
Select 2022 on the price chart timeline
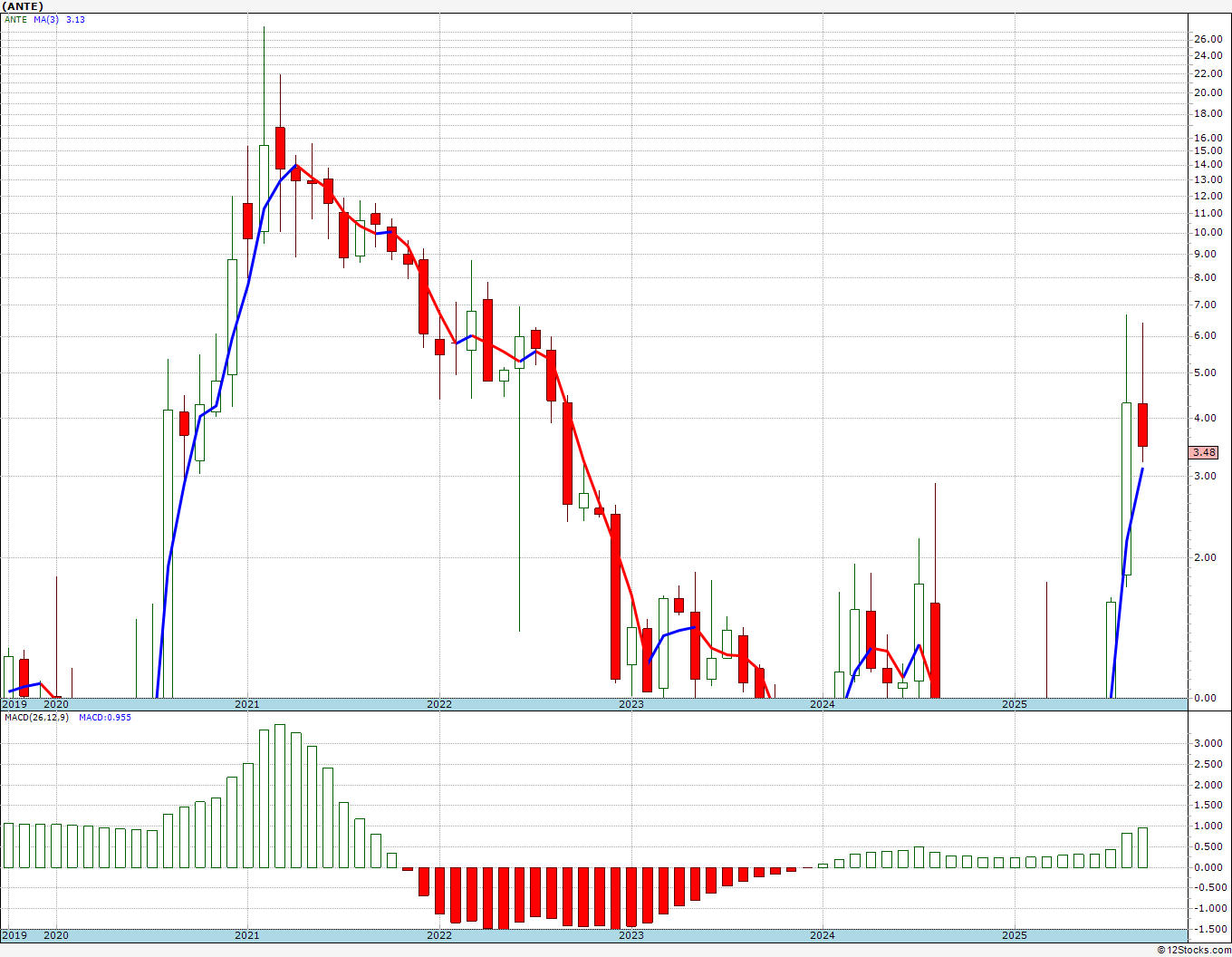click(x=439, y=704)
